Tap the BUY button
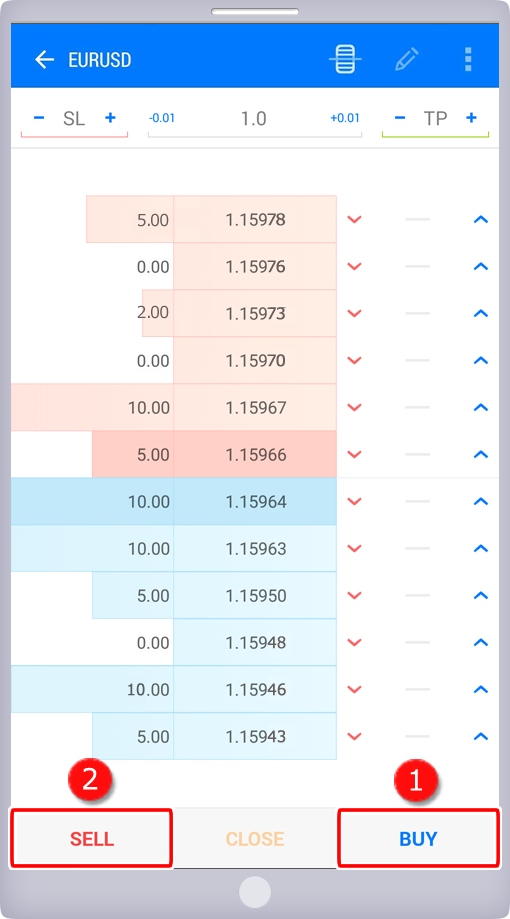This screenshot has width=510, height=919. pos(418,838)
